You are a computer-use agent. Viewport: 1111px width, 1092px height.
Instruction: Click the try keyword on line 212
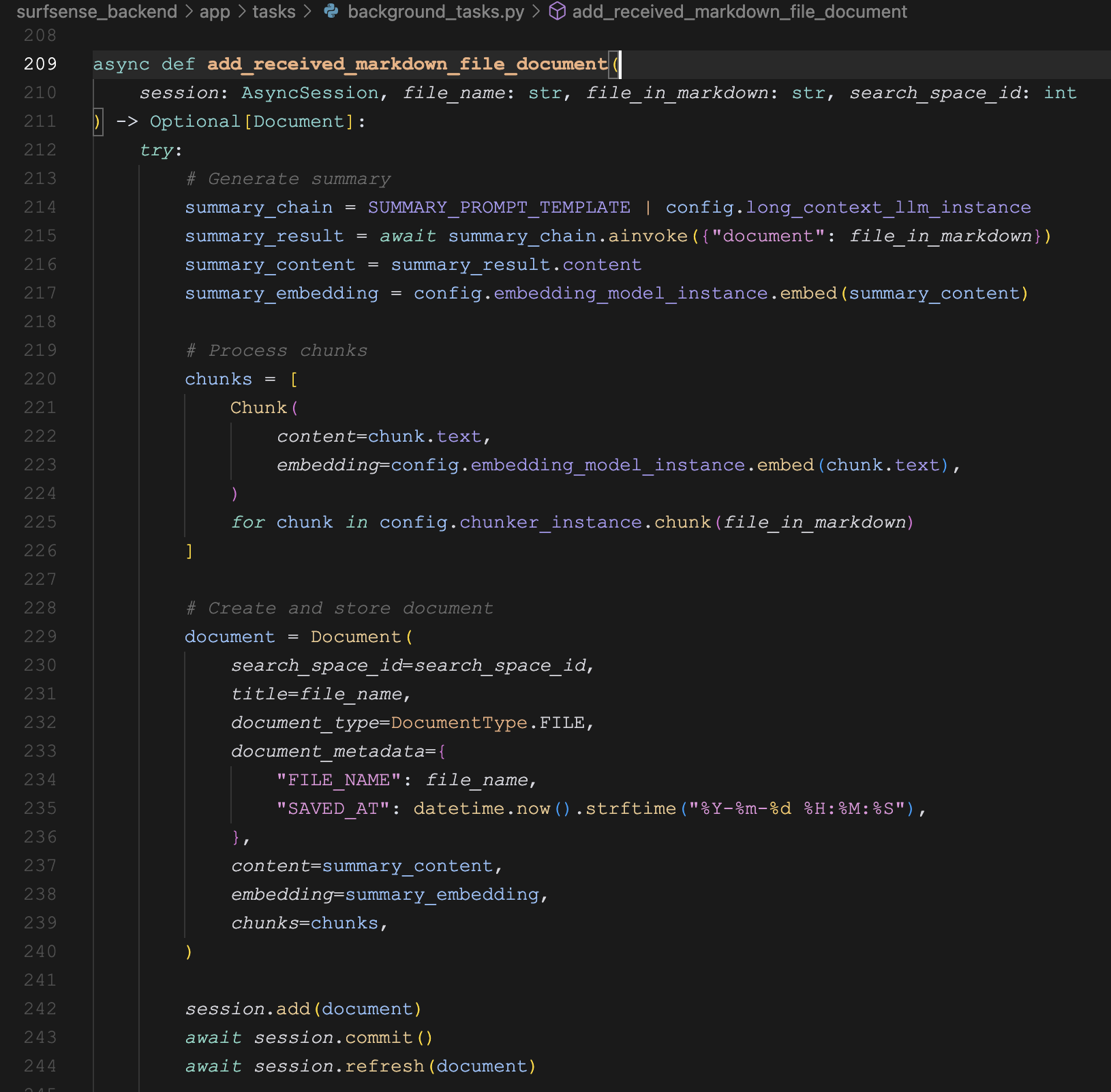coord(156,150)
